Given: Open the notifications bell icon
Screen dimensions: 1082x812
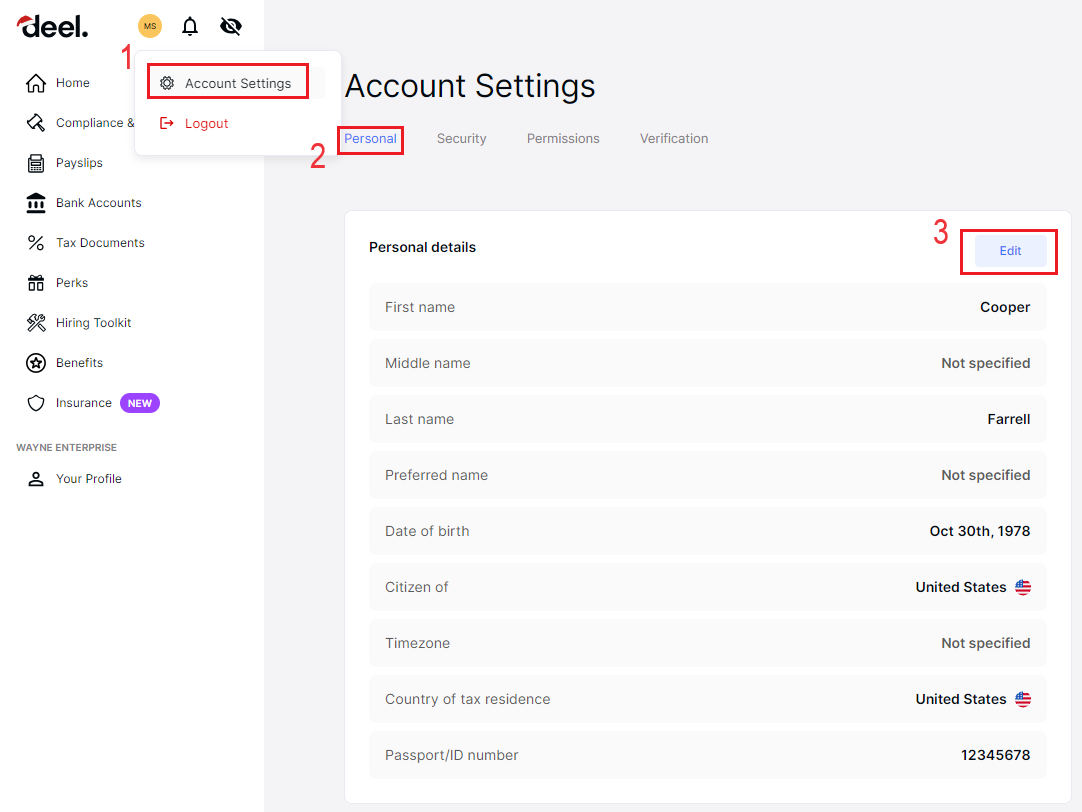Looking at the screenshot, I should (x=190, y=26).
